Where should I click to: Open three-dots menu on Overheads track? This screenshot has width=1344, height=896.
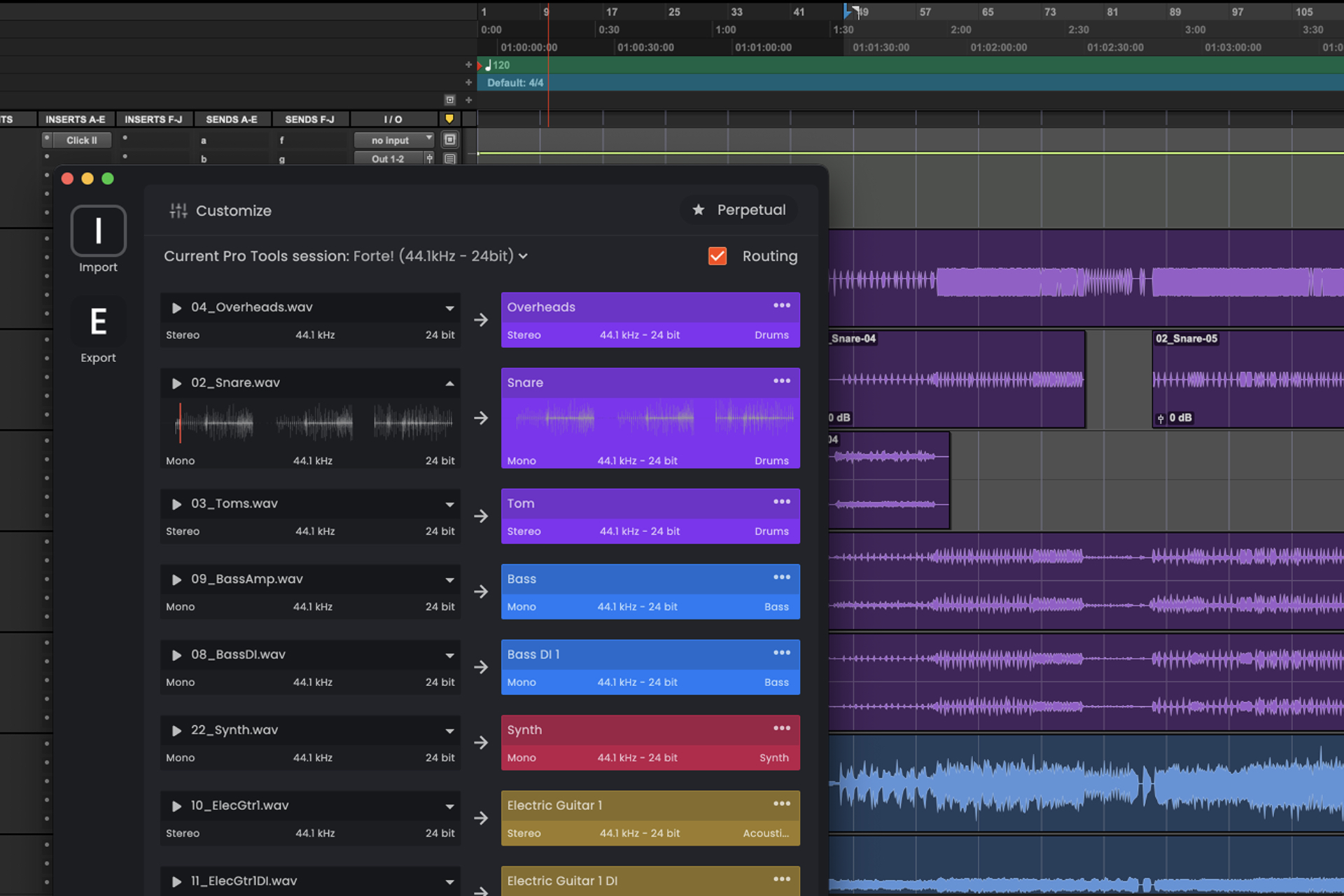(781, 306)
